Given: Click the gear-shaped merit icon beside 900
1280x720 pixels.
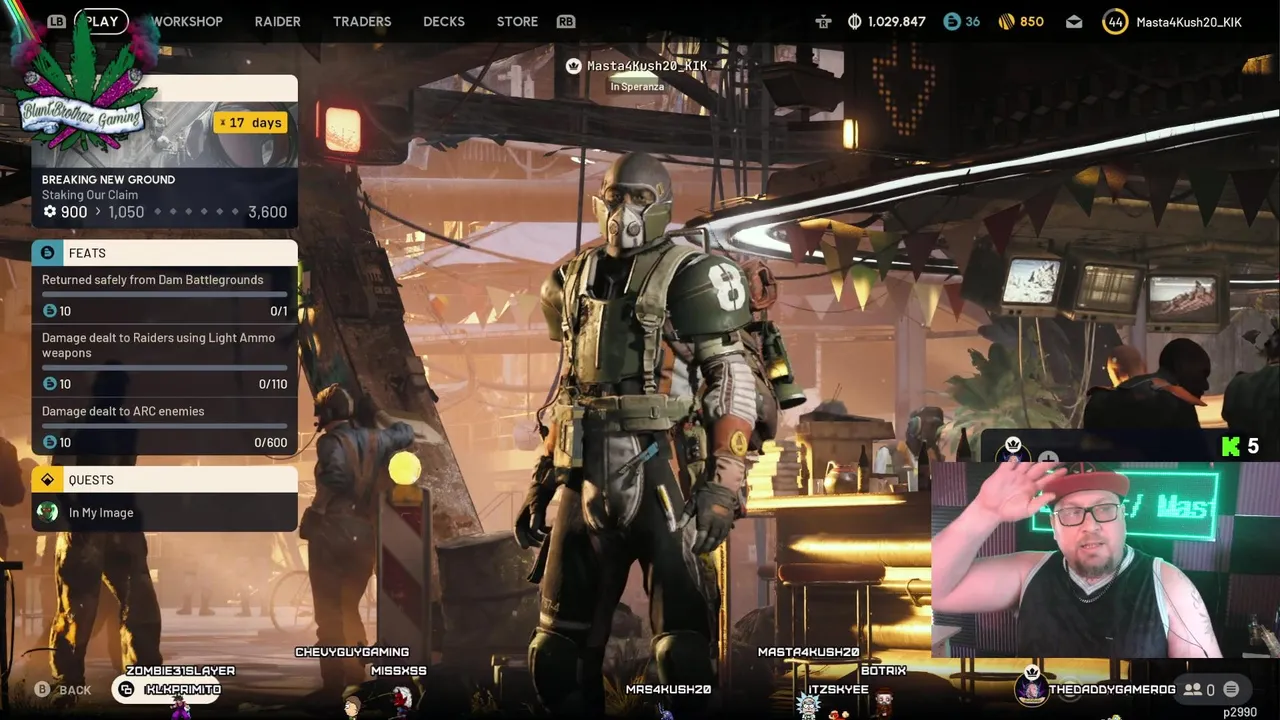Looking at the screenshot, I should coord(50,212).
